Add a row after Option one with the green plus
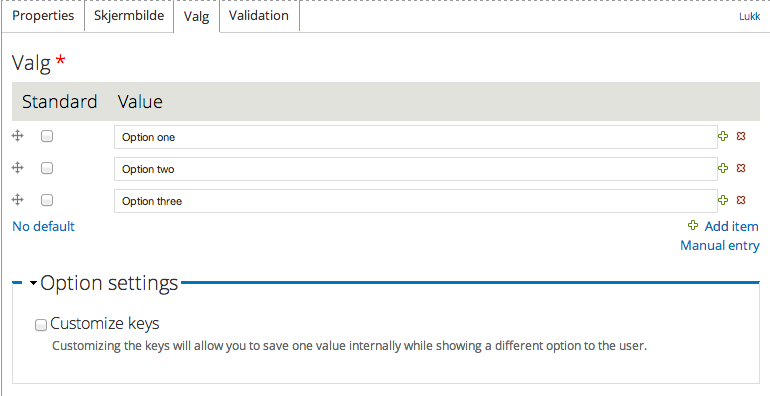 723,136
